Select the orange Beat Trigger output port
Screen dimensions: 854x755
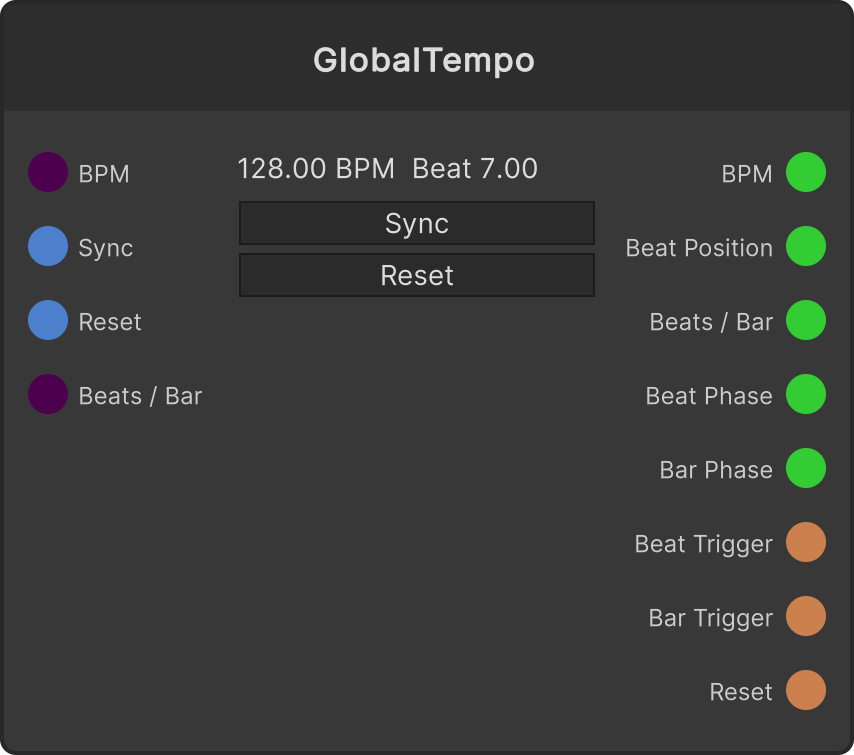[x=806, y=542]
